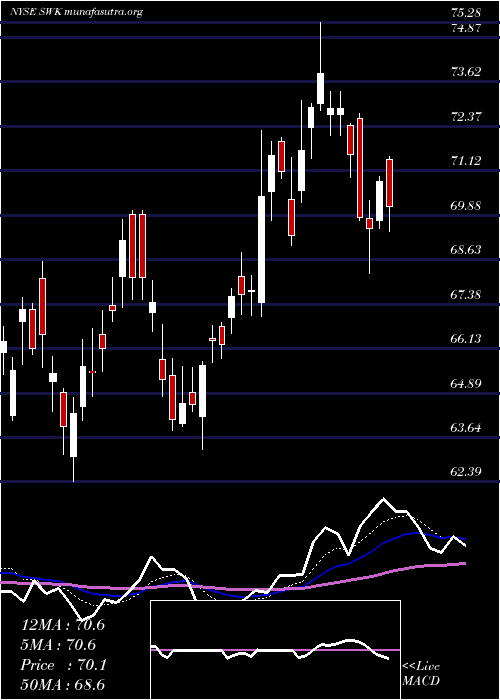Image resolution: width=500 pixels, height=700 pixels.
Task: Select the 74.87 price axis label
Action: 467,28
